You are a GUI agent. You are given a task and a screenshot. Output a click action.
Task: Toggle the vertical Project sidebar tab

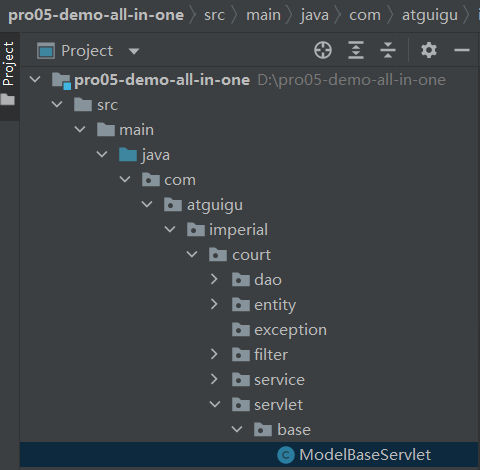pos(9,64)
